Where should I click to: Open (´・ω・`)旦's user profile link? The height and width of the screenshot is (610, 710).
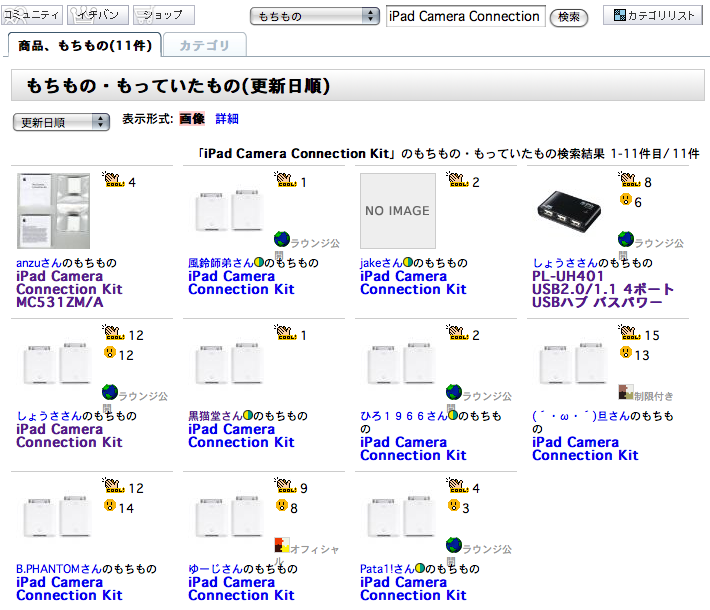[581, 416]
